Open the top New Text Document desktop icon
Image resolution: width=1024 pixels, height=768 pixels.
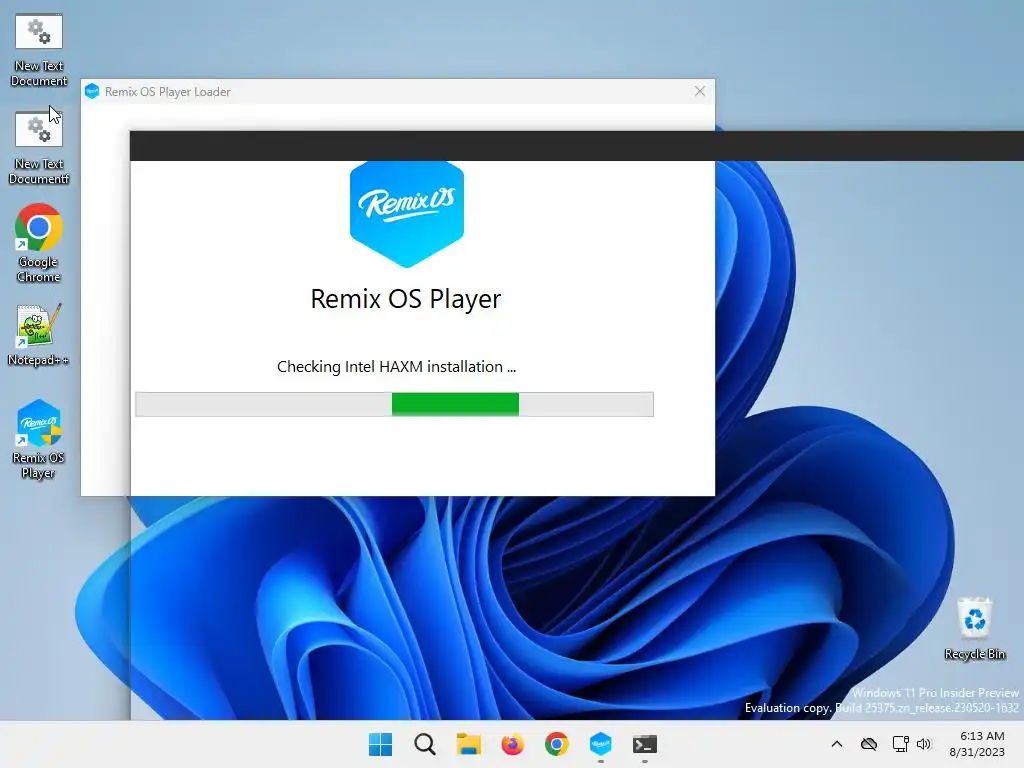click(39, 49)
